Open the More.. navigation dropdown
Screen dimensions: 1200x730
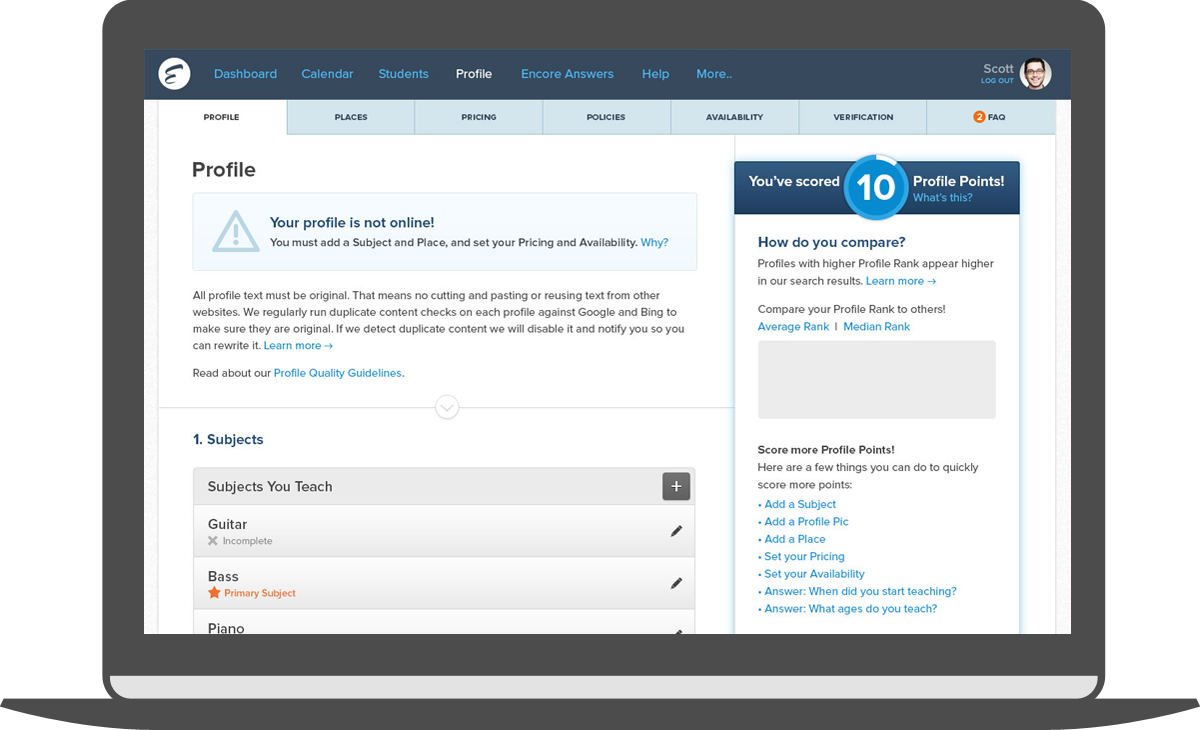point(713,74)
